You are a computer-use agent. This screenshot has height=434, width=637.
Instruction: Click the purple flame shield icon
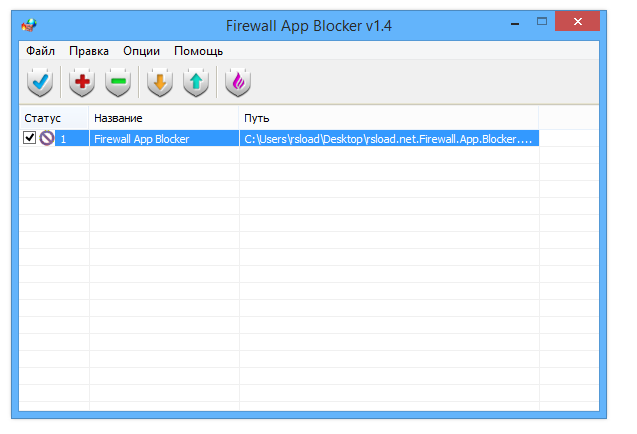tap(237, 83)
